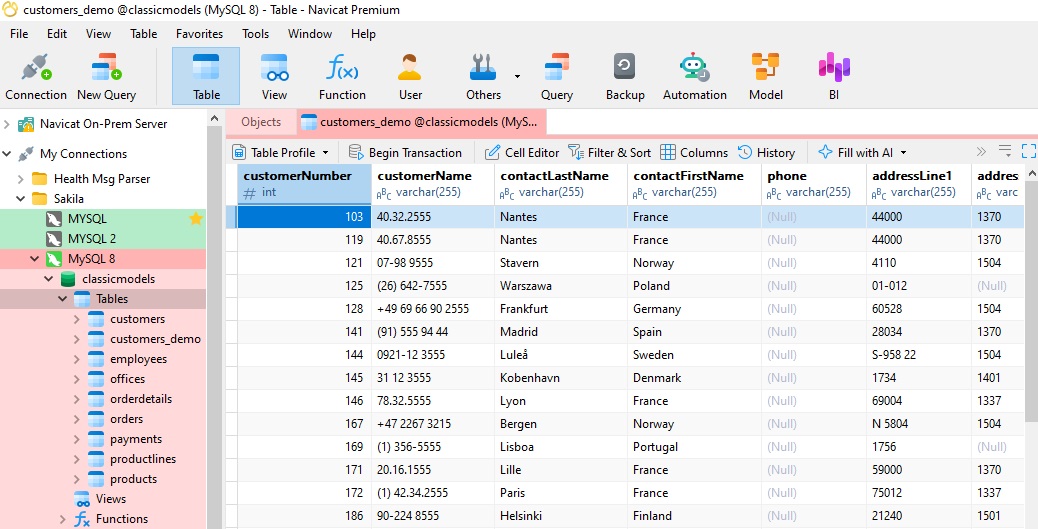This screenshot has height=529, width=1038.
Task: Open the User management icon
Action: [410, 76]
